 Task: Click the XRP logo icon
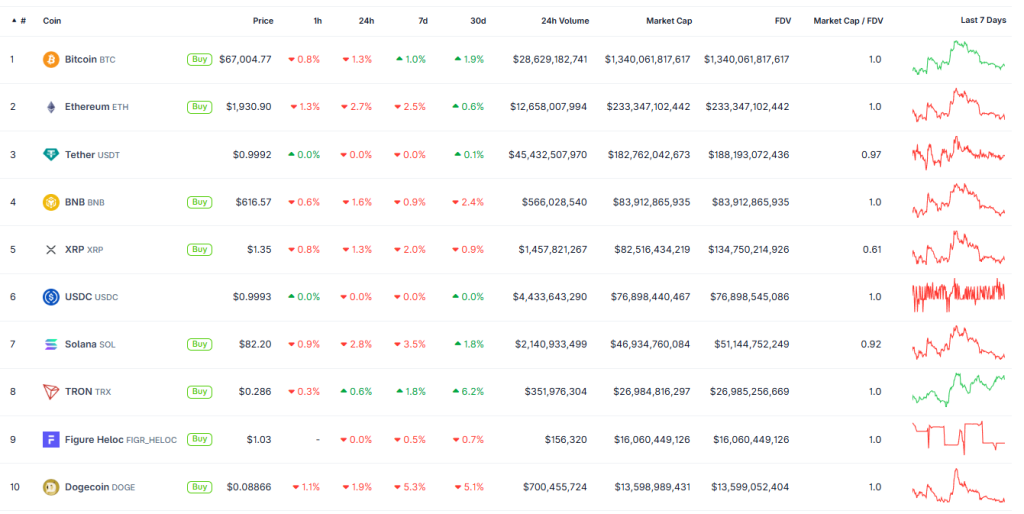[x=51, y=250]
